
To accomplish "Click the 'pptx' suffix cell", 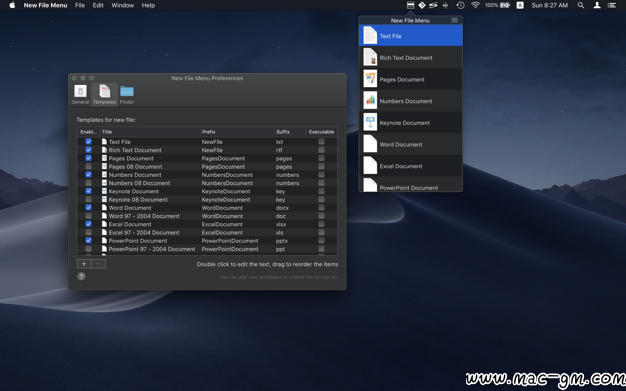I will coord(281,241).
